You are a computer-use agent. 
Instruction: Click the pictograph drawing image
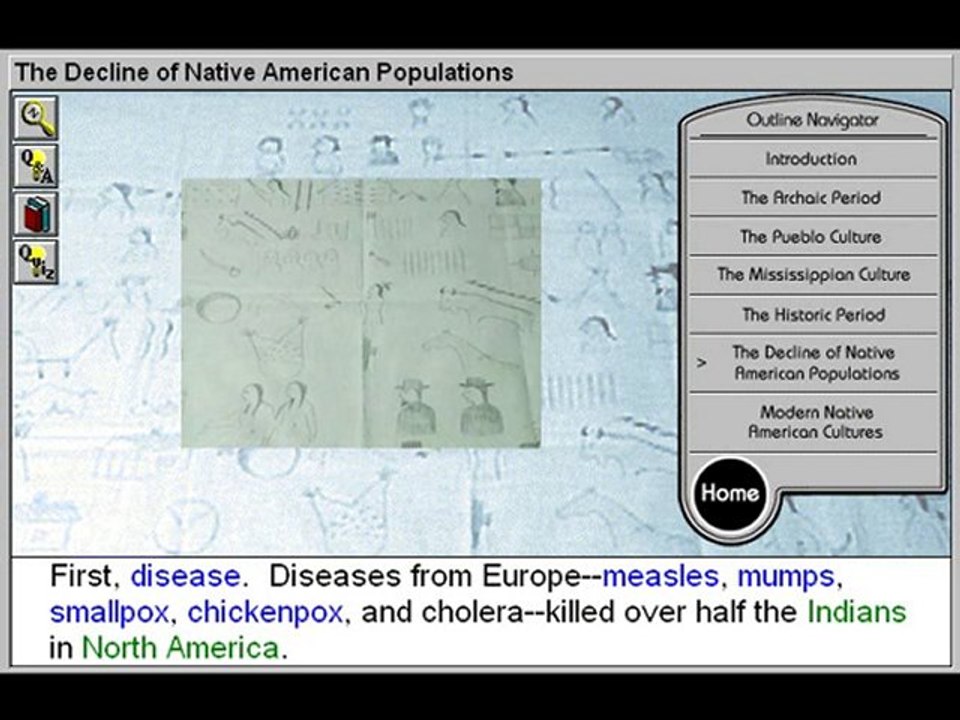tap(361, 313)
